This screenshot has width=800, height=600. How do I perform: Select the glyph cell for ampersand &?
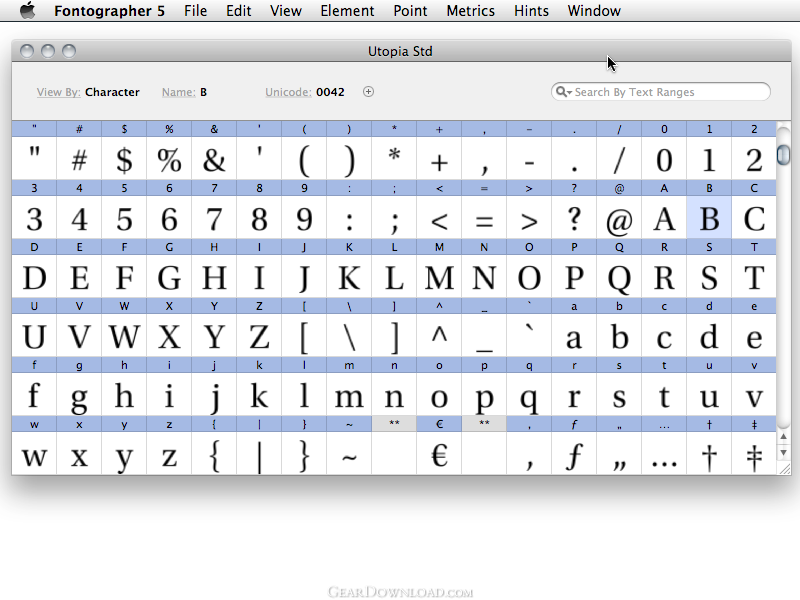(x=214, y=158)
